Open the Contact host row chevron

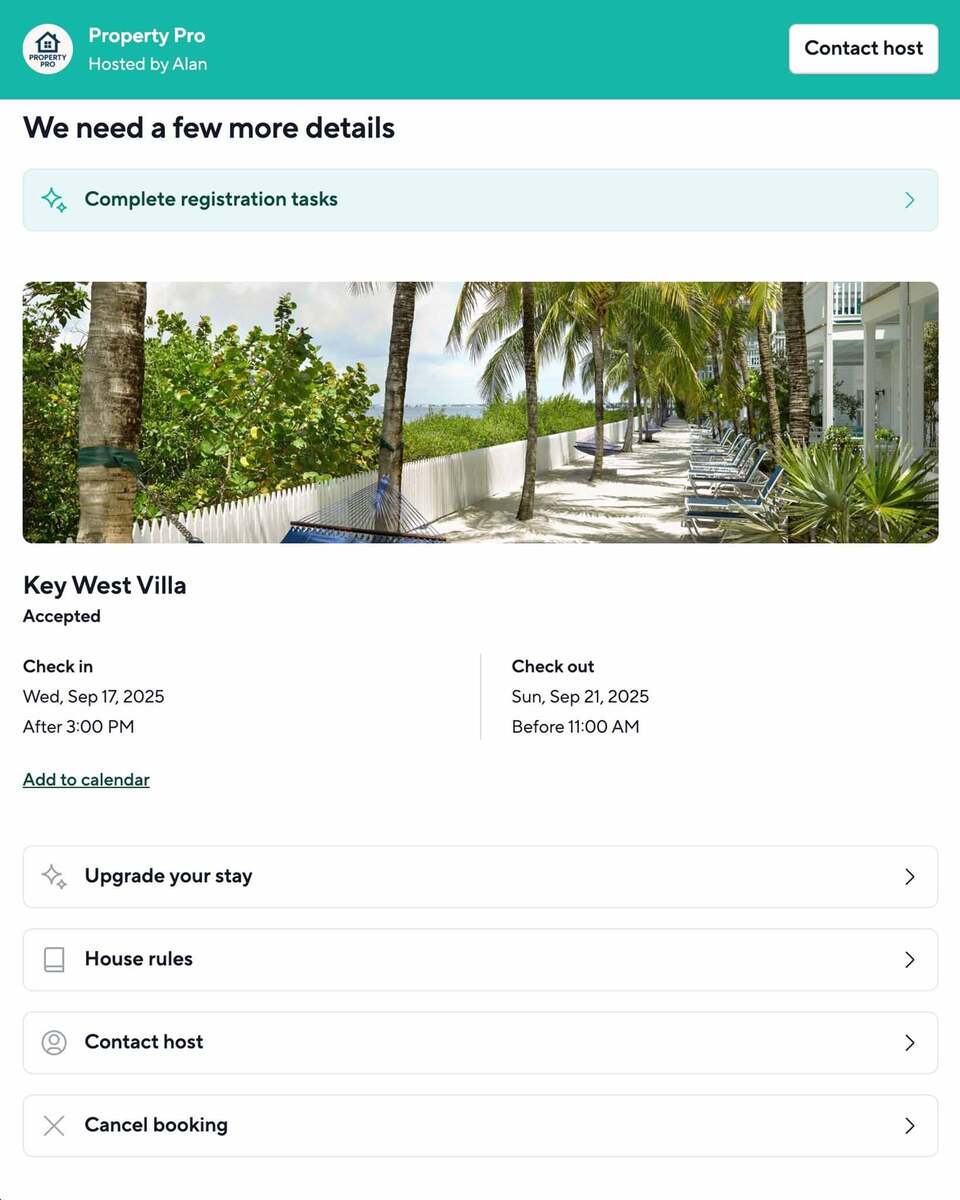click(x=909, y=1043)
